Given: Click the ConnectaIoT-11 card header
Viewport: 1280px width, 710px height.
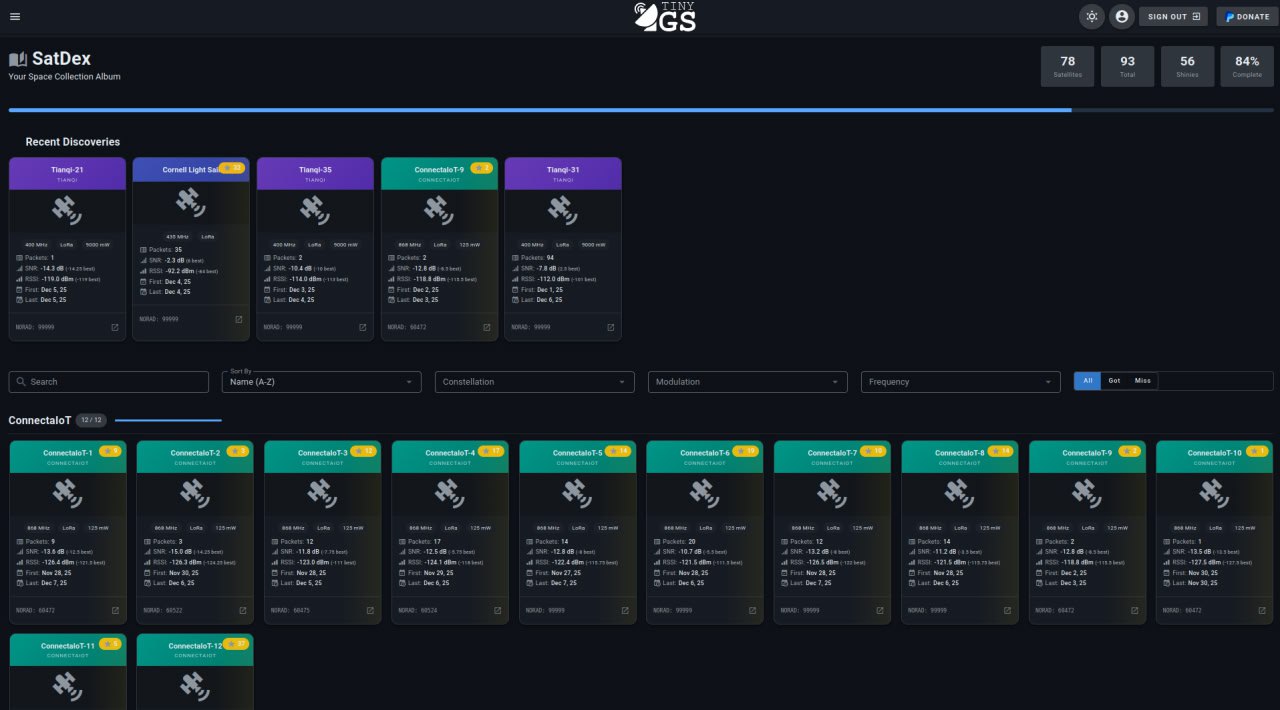Looking at the screenshot, I should click(x=68, y=650).
